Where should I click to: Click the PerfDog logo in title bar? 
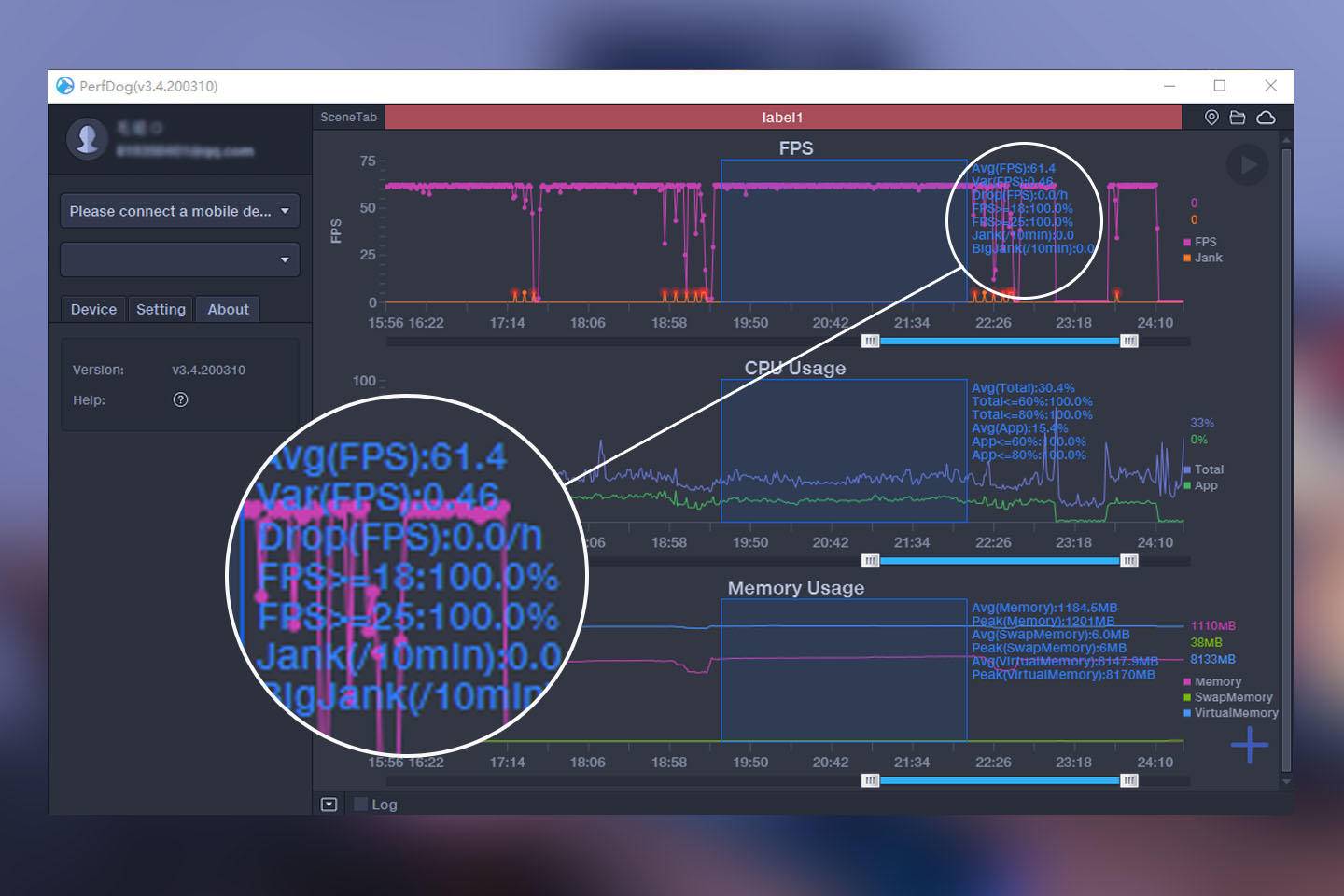[x=64, y=86]
